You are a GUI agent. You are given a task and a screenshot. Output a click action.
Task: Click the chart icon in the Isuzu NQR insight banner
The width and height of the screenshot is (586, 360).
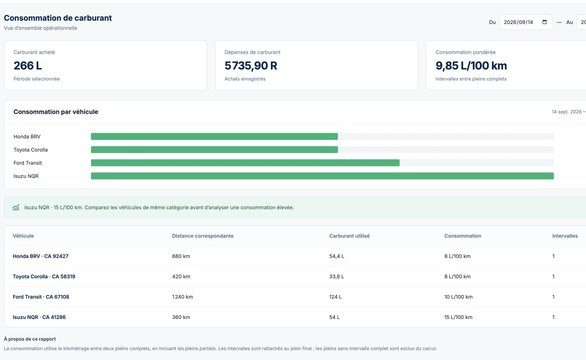[16, 207]
